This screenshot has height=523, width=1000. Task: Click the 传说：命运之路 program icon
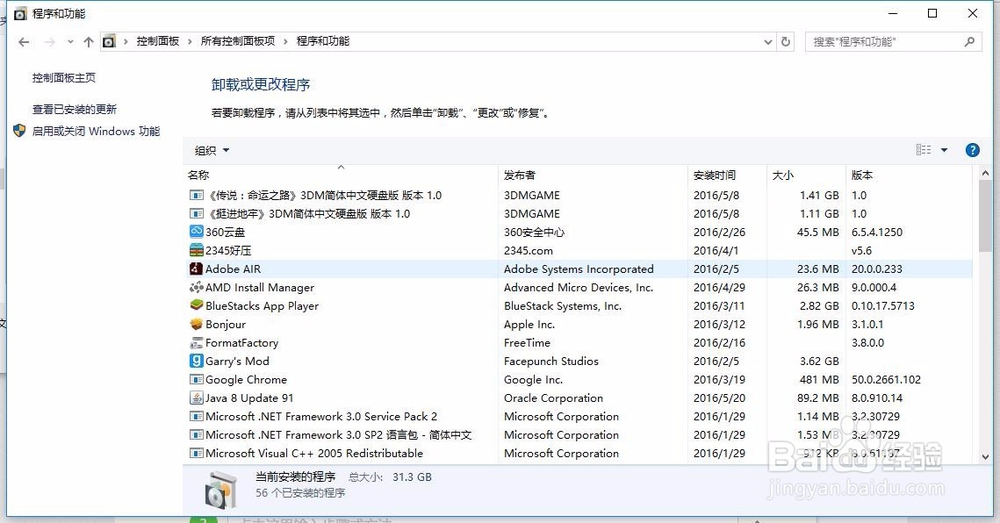pyautogui.click(x=196, y=195)
